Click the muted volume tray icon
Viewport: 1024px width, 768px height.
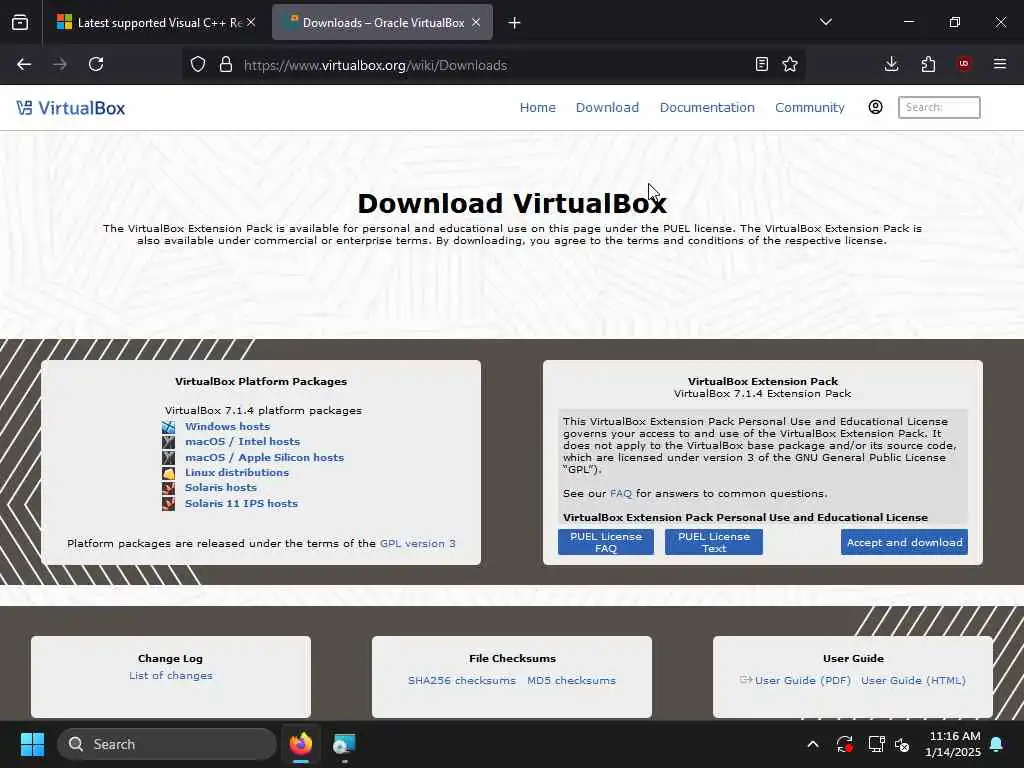pos(903,744)
